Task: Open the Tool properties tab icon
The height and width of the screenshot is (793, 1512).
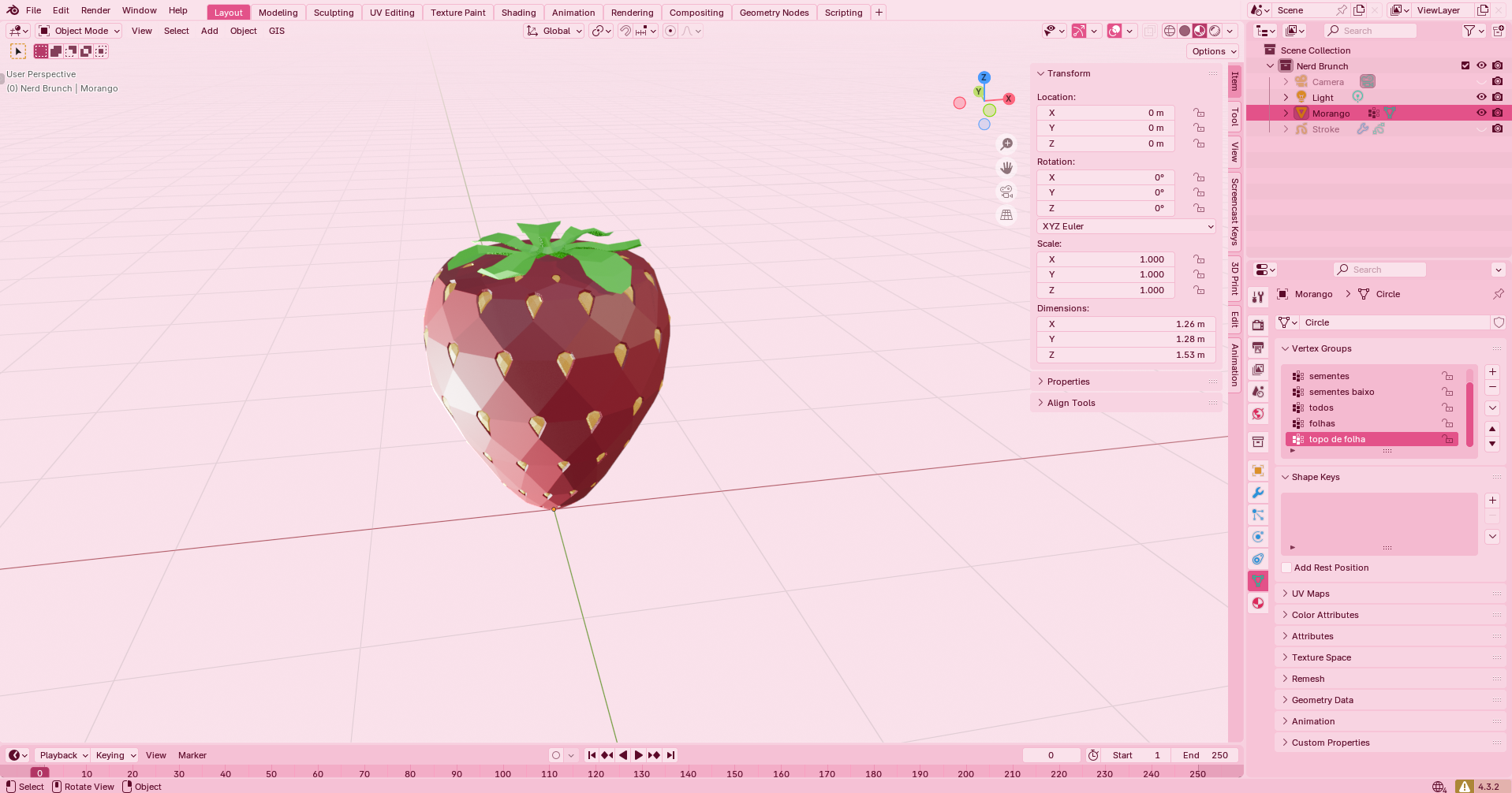Action: pyautogui.click(x=1258, y=296)
